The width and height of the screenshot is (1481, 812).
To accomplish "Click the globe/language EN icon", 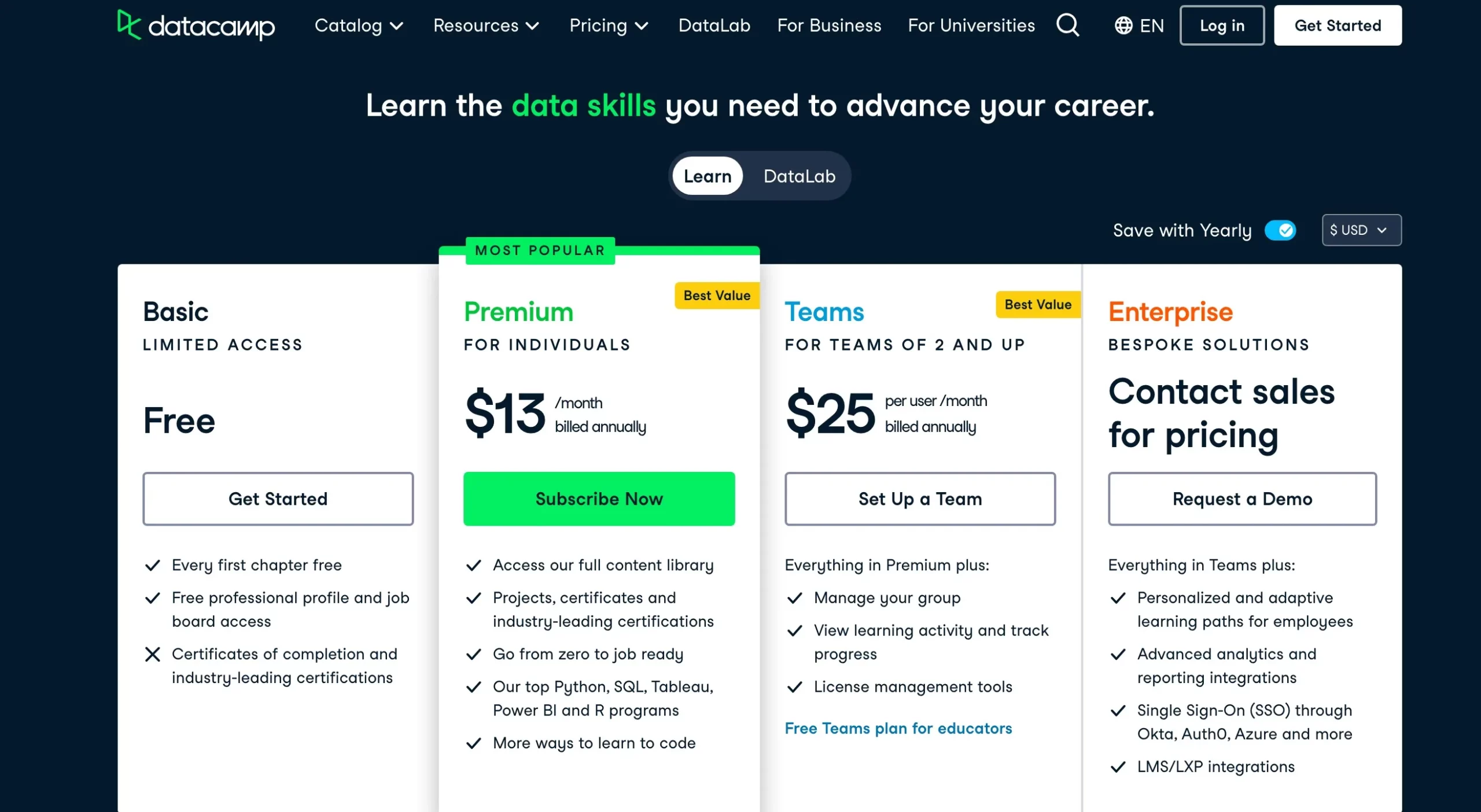I will [x=1140, y=25].
